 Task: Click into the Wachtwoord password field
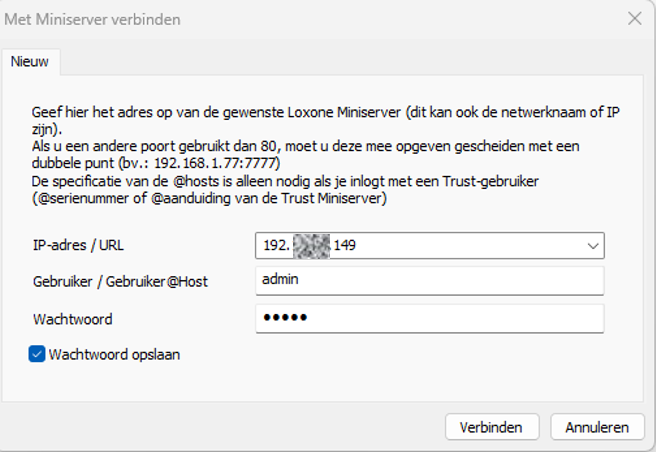(430, 318)
